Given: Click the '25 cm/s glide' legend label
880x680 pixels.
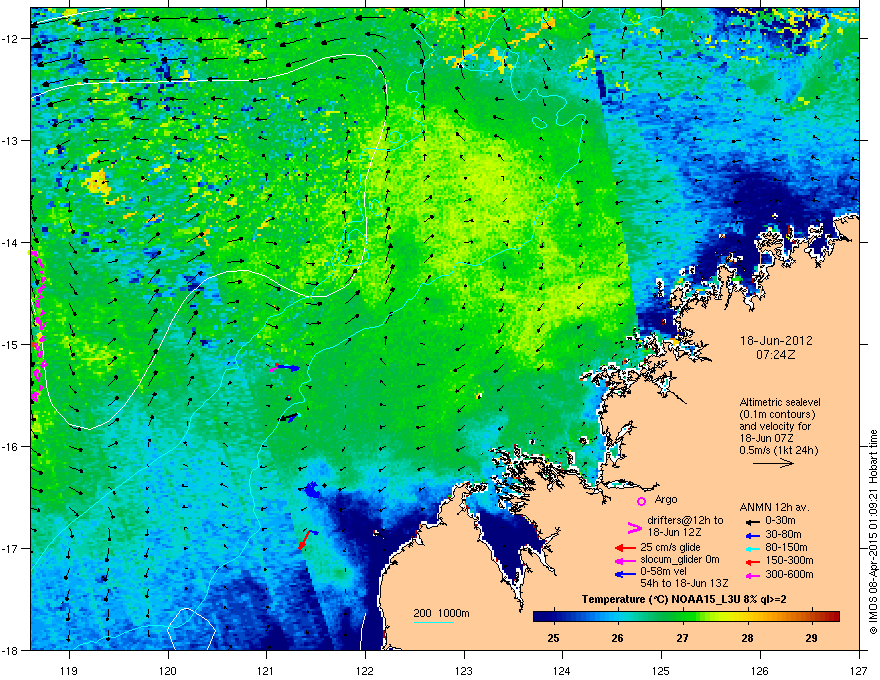Looking at the screenshot, I should click(x=671, y=547).
